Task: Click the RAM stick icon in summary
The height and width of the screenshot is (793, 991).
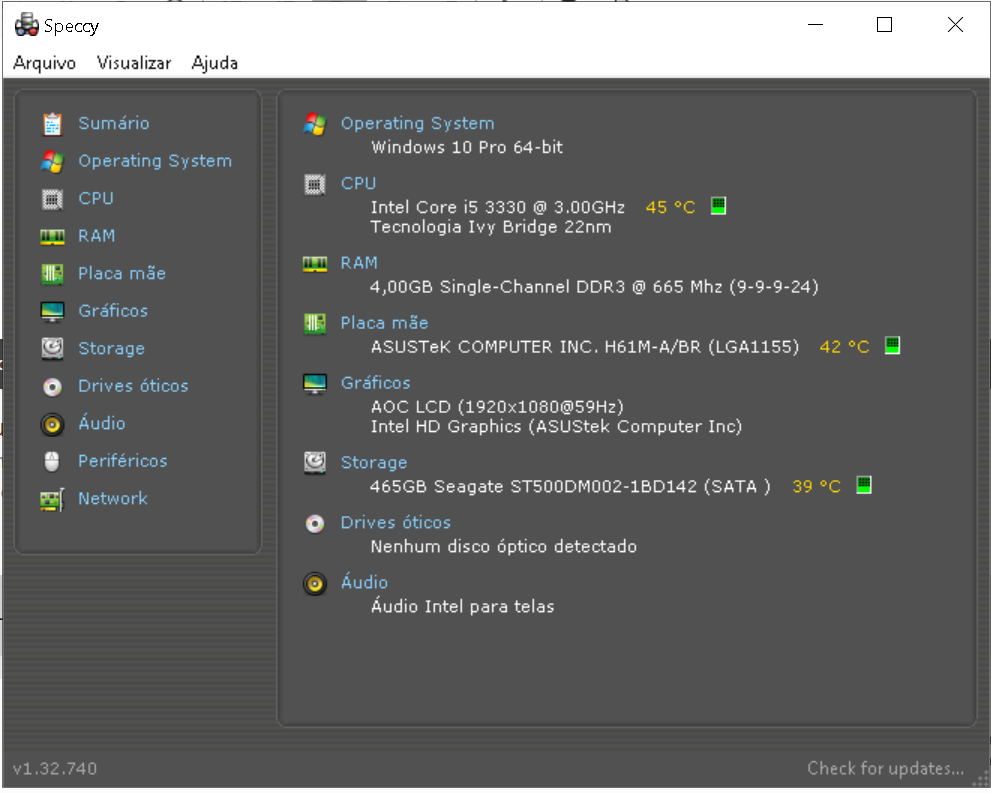Action: click(315, 263)
